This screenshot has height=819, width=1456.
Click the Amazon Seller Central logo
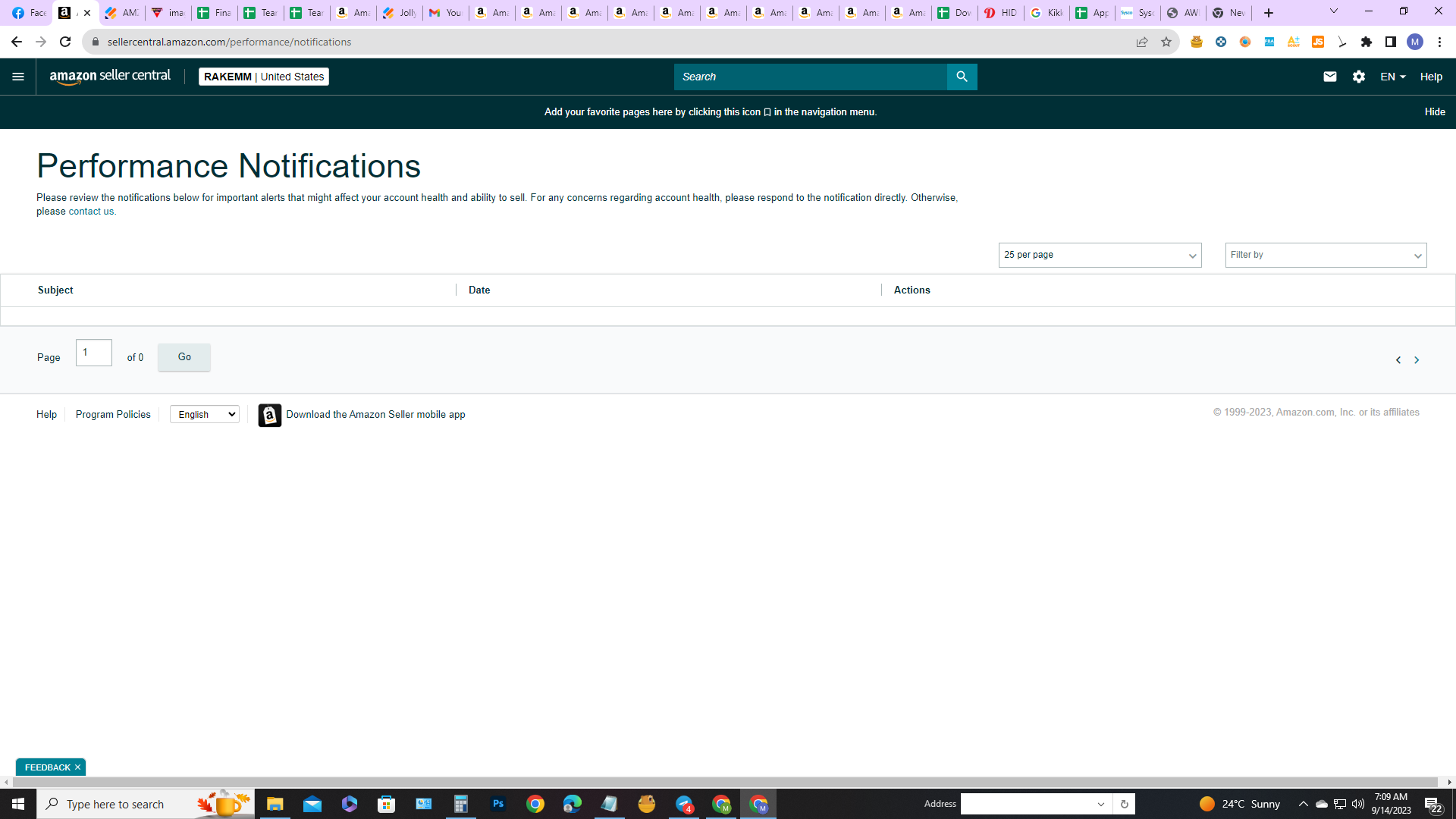110,77
